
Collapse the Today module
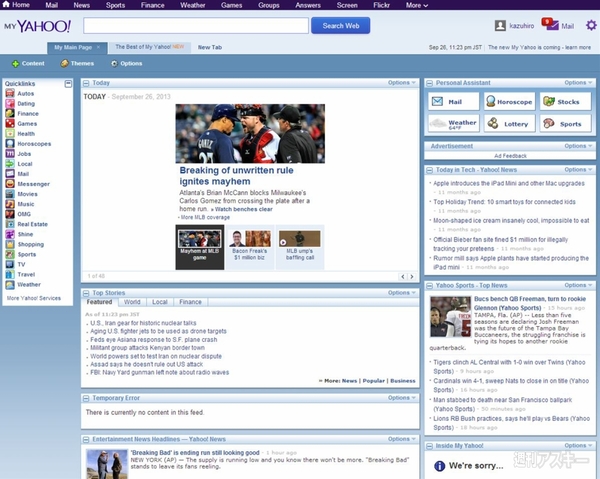point(86,83)
